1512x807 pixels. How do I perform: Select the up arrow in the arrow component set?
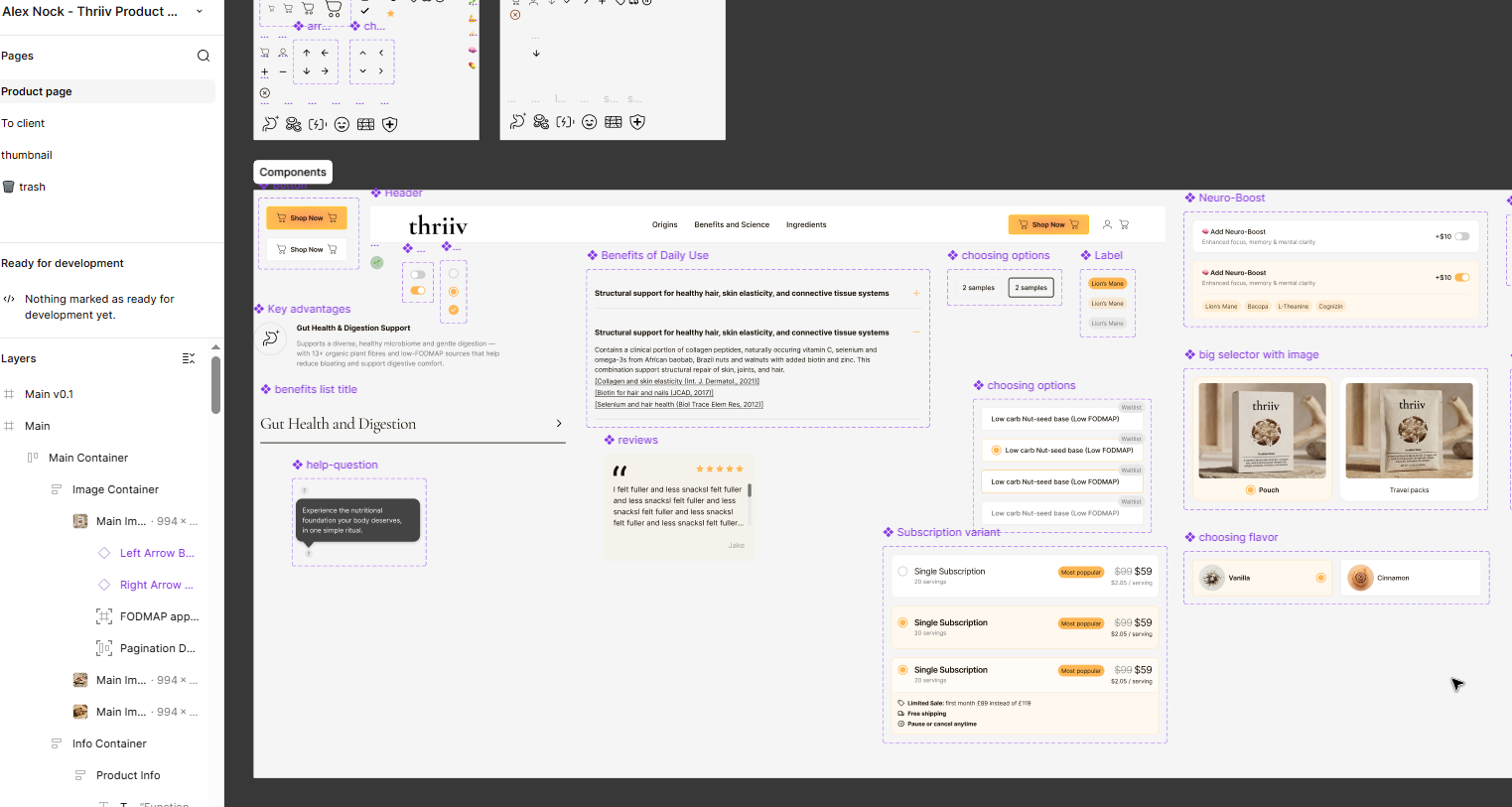[307, 53]
